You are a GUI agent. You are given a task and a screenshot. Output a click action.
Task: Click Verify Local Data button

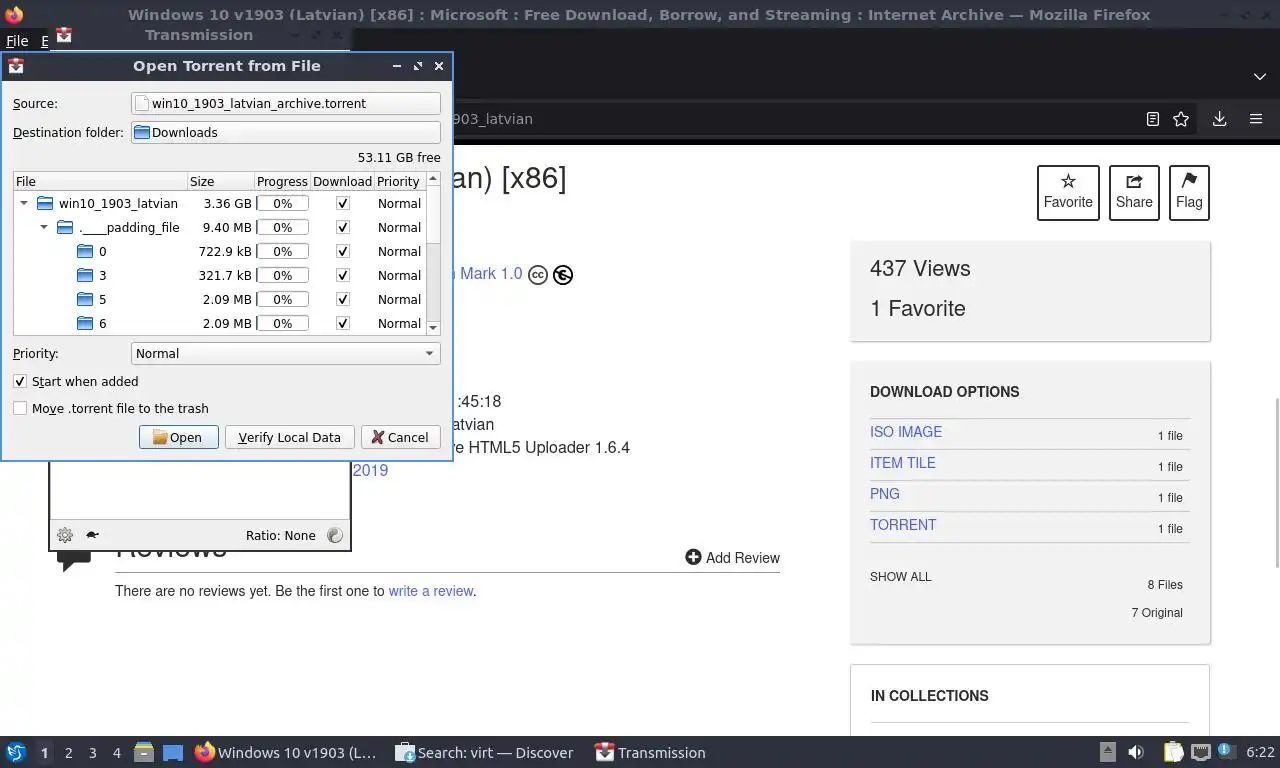(289, 437)
